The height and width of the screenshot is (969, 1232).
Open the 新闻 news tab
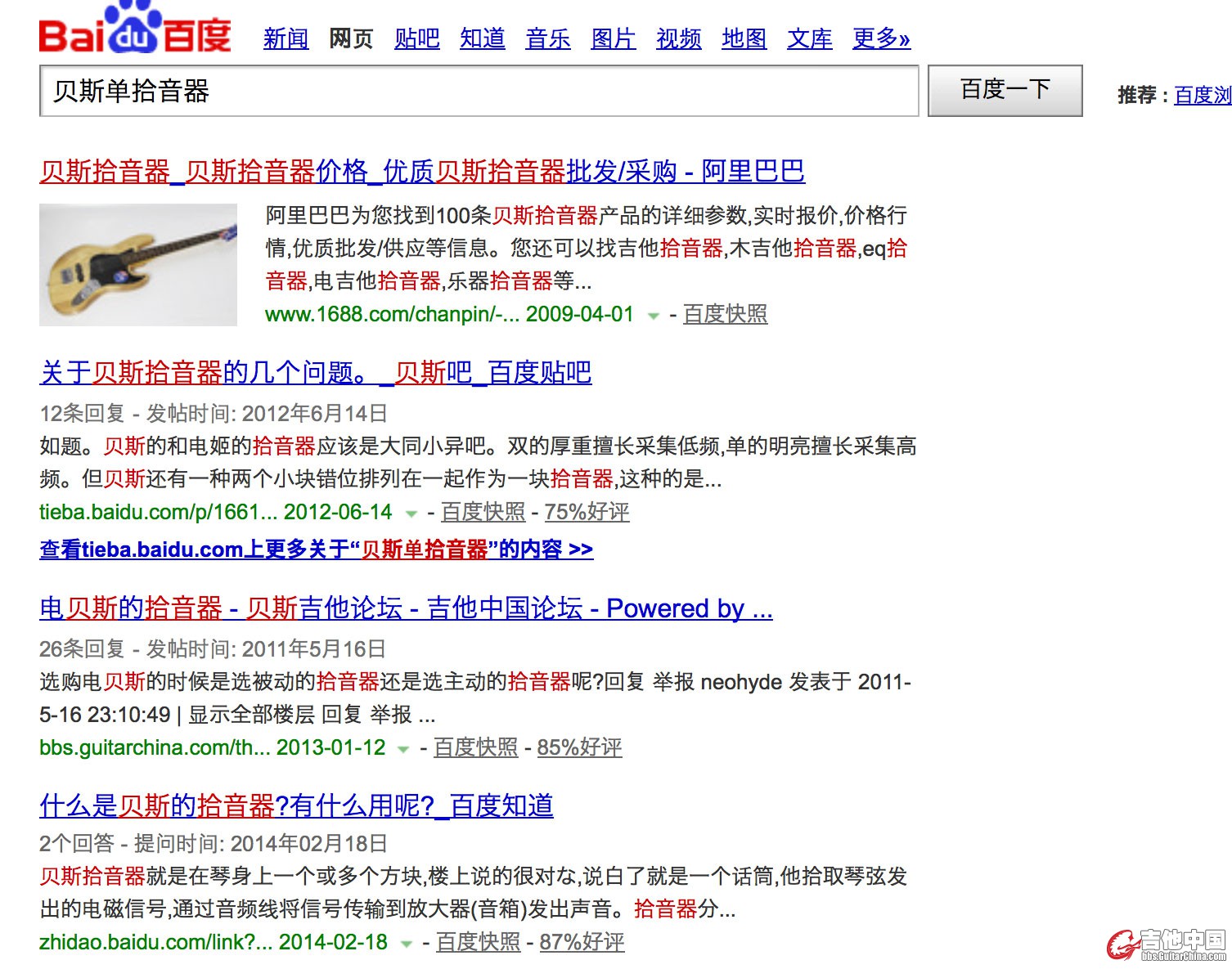(286, 38)
